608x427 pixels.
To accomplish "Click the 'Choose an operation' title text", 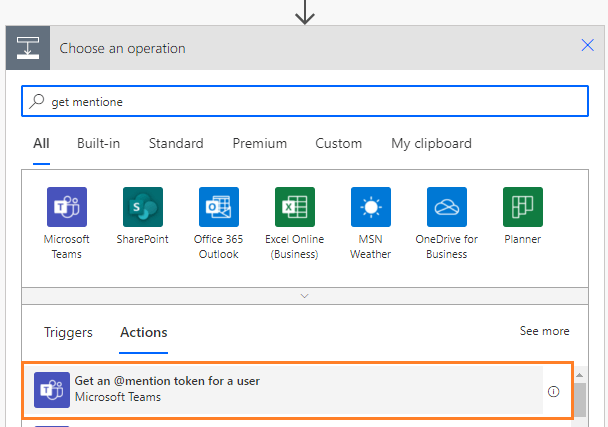I will 122,48.
